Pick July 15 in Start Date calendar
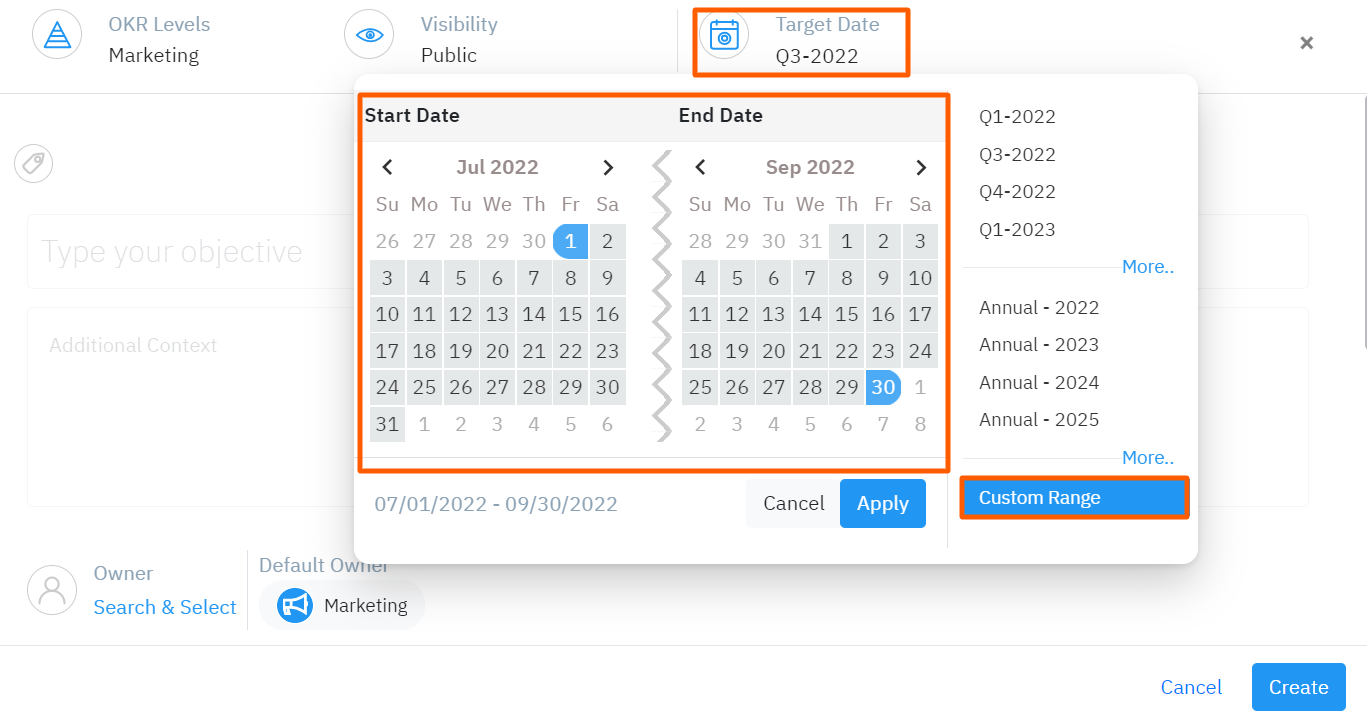This screenshot has height=718, width=1367. tap(571, 314)
